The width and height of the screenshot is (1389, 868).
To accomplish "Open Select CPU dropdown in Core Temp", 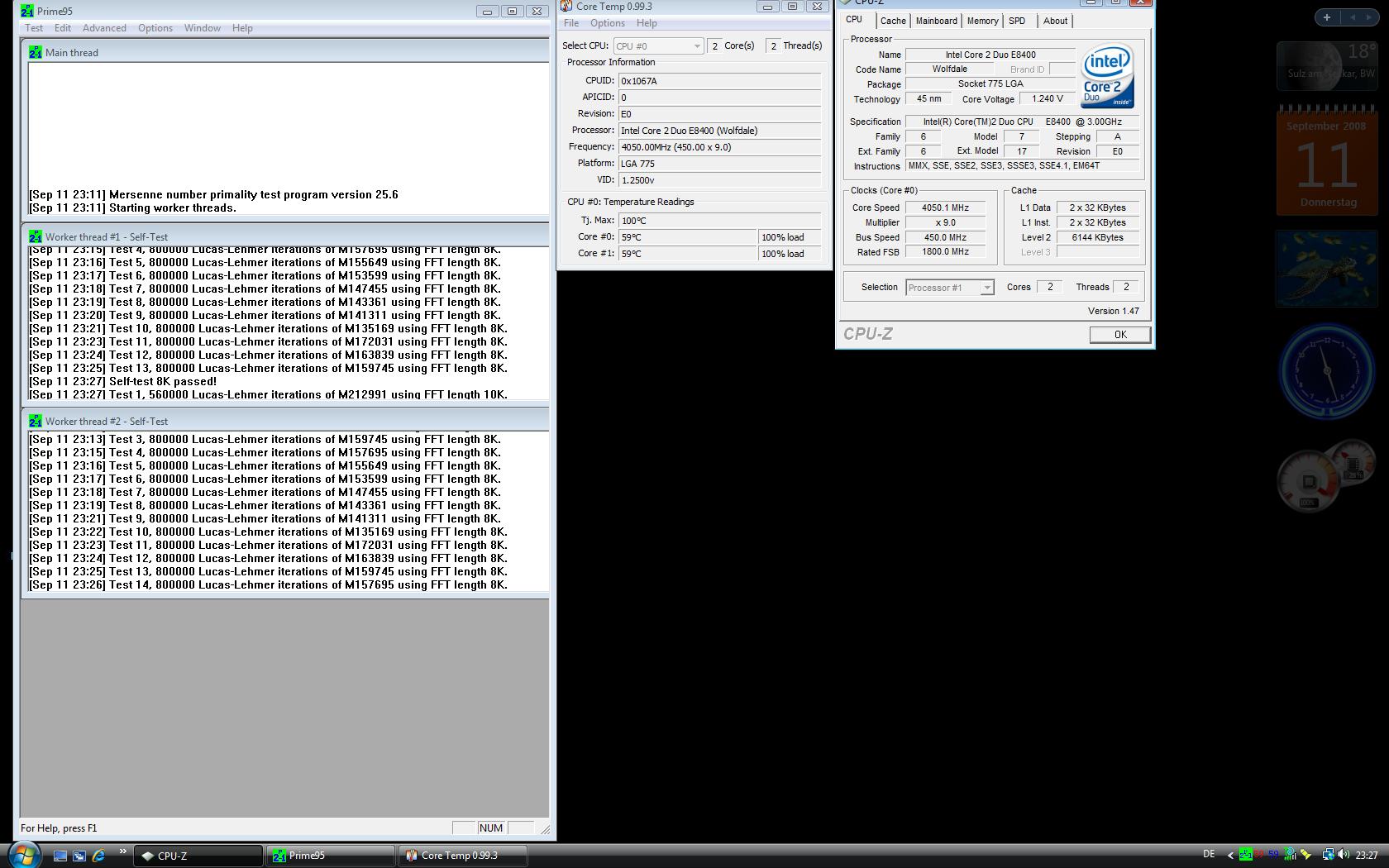I will tap(658, 46).
